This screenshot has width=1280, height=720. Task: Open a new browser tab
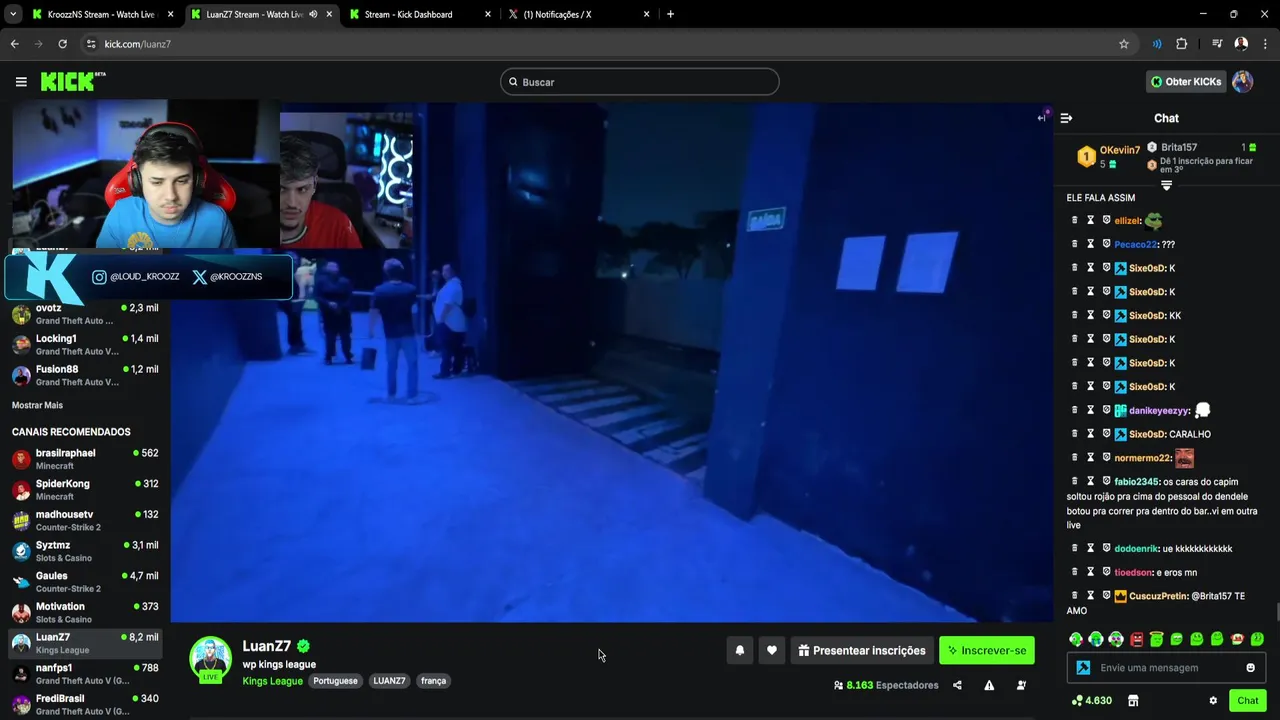pyautogui.click(x=670, y=14)
